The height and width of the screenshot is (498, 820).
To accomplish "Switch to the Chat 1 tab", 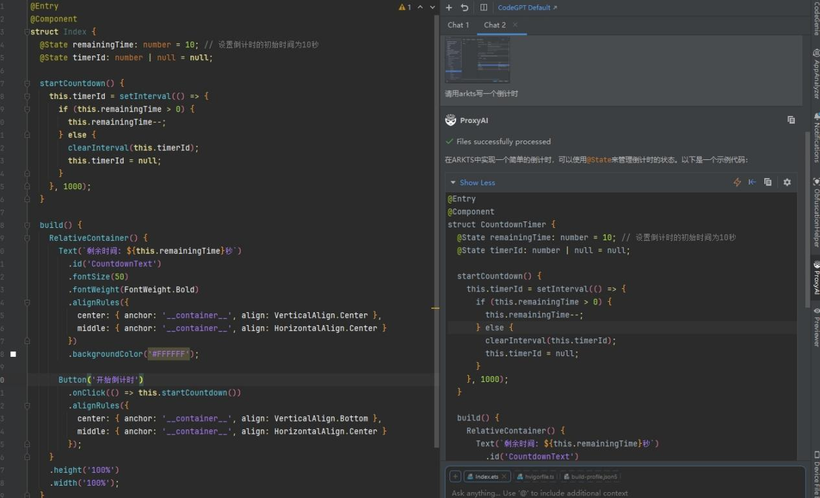I will pos(458,25).
